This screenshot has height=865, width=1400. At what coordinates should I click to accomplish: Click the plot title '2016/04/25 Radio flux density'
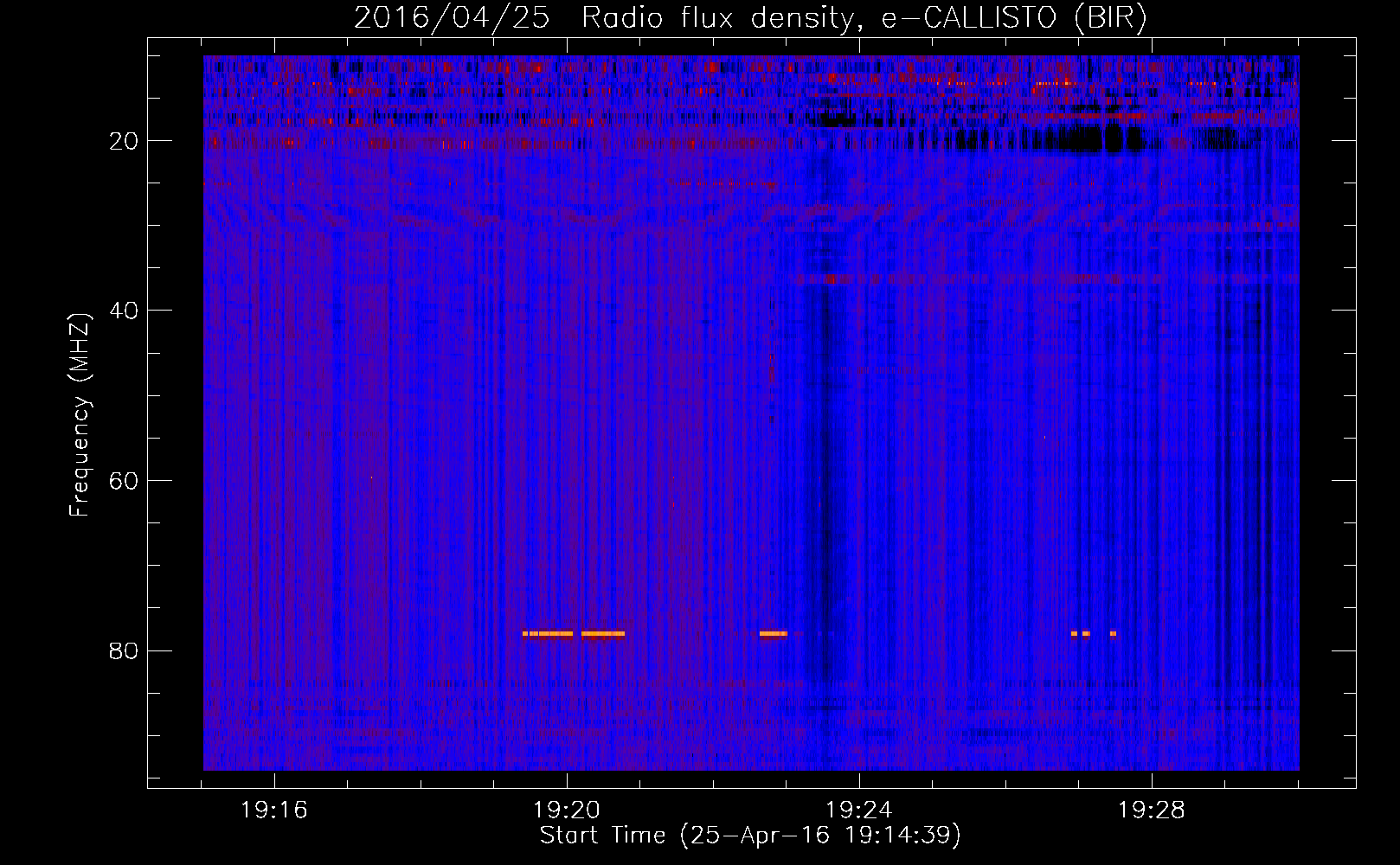[751, 17]
